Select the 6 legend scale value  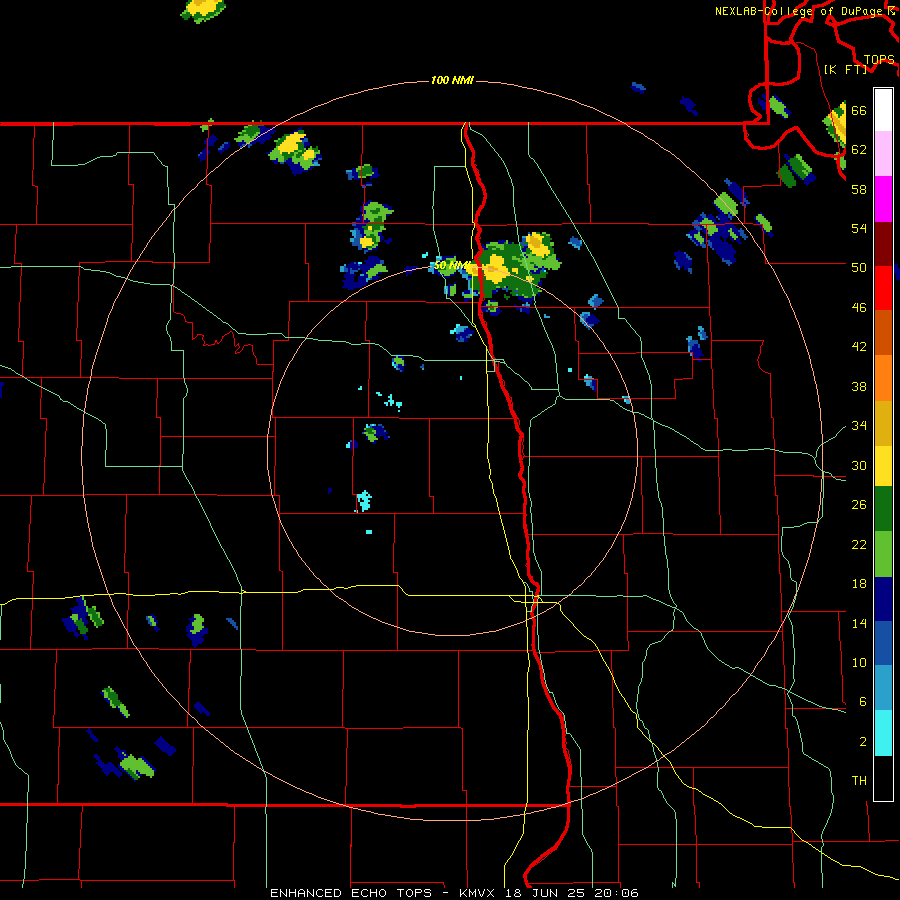click(x=862, y=702)
